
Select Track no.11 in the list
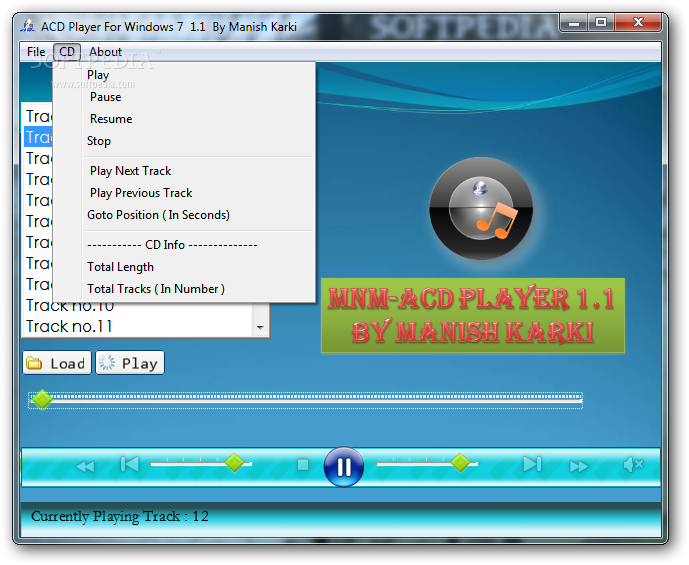(138, 326)
